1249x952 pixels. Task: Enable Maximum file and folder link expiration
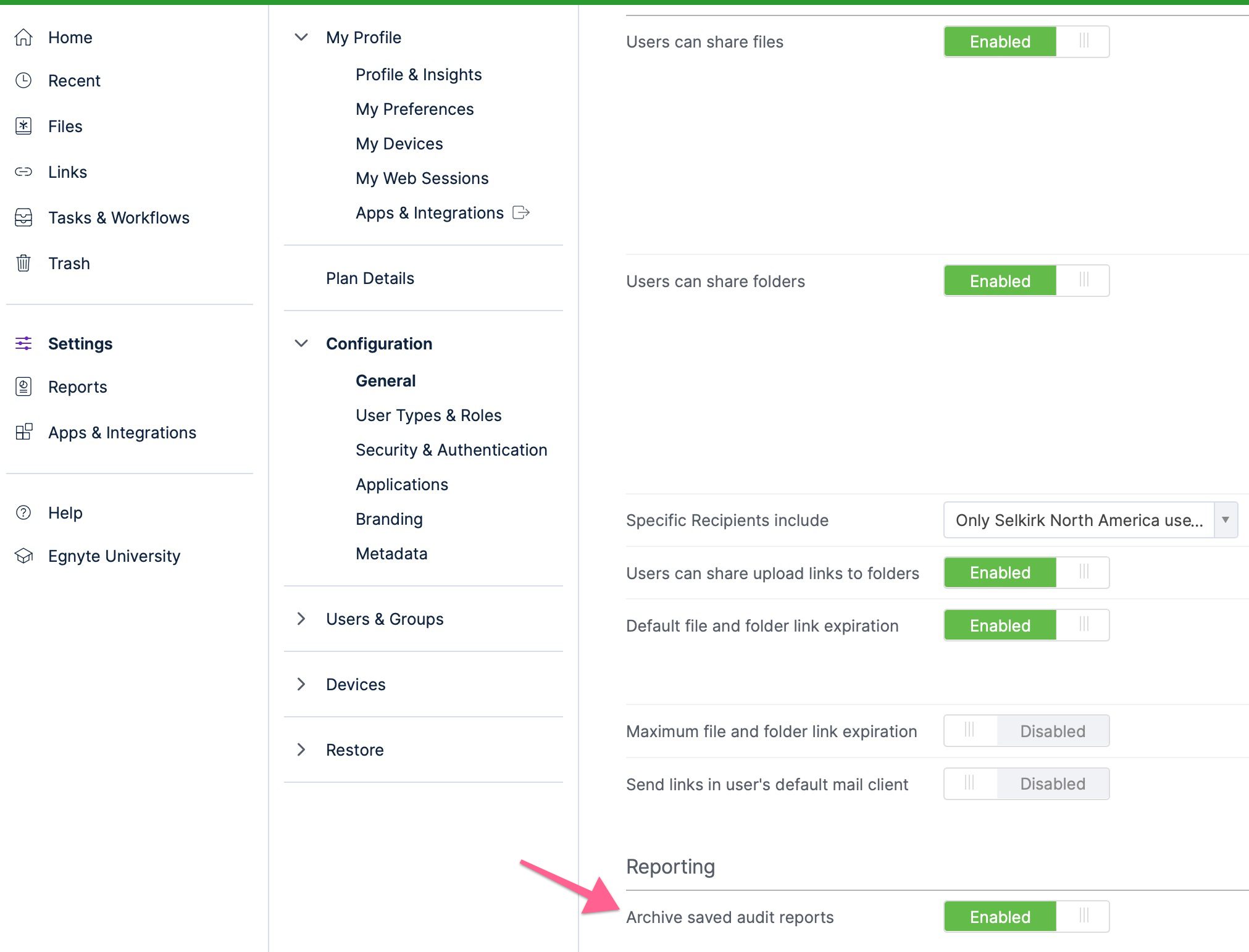coord(1026,731)
